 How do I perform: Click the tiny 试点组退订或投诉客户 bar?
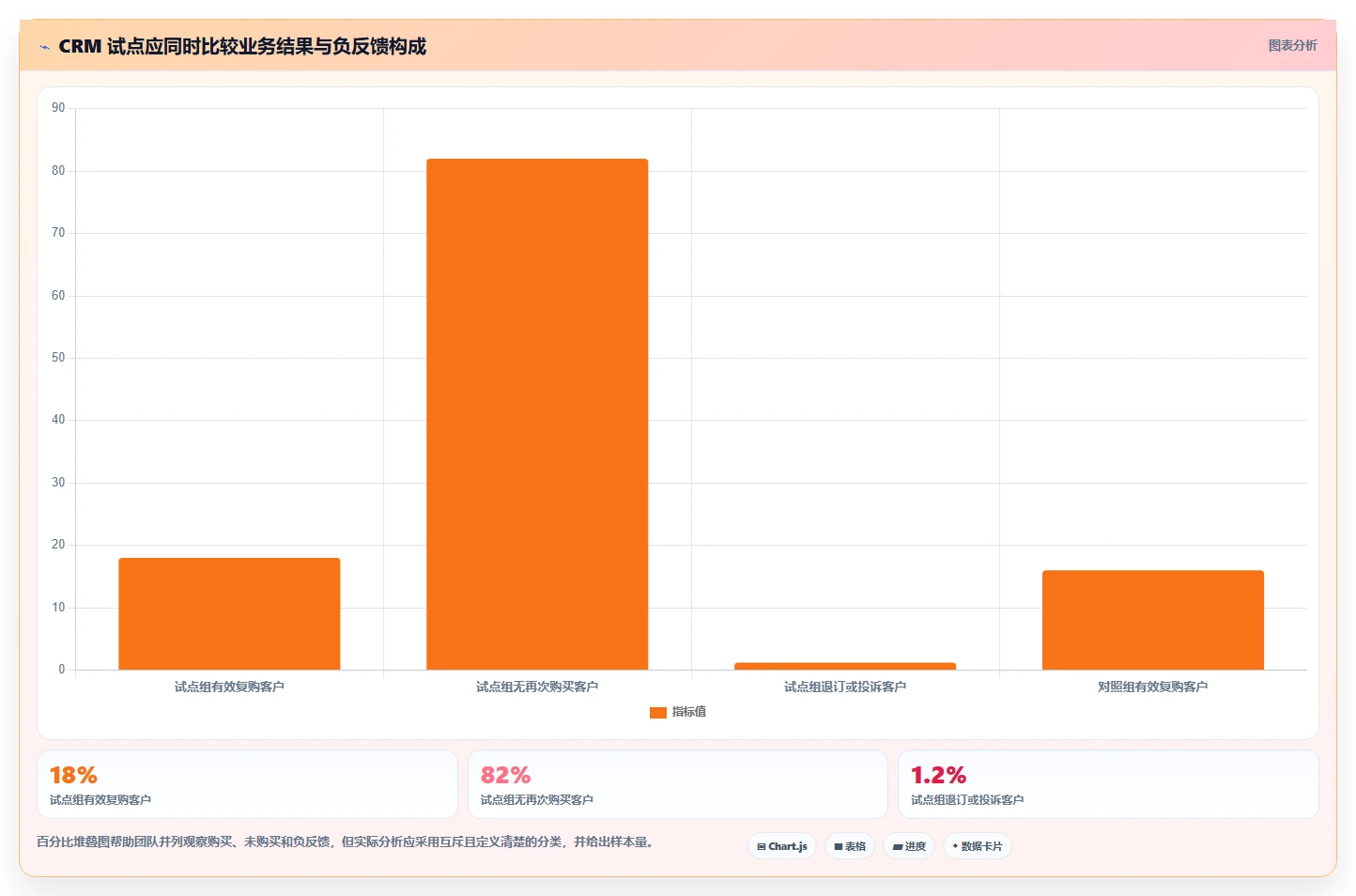tap(845, 666)
